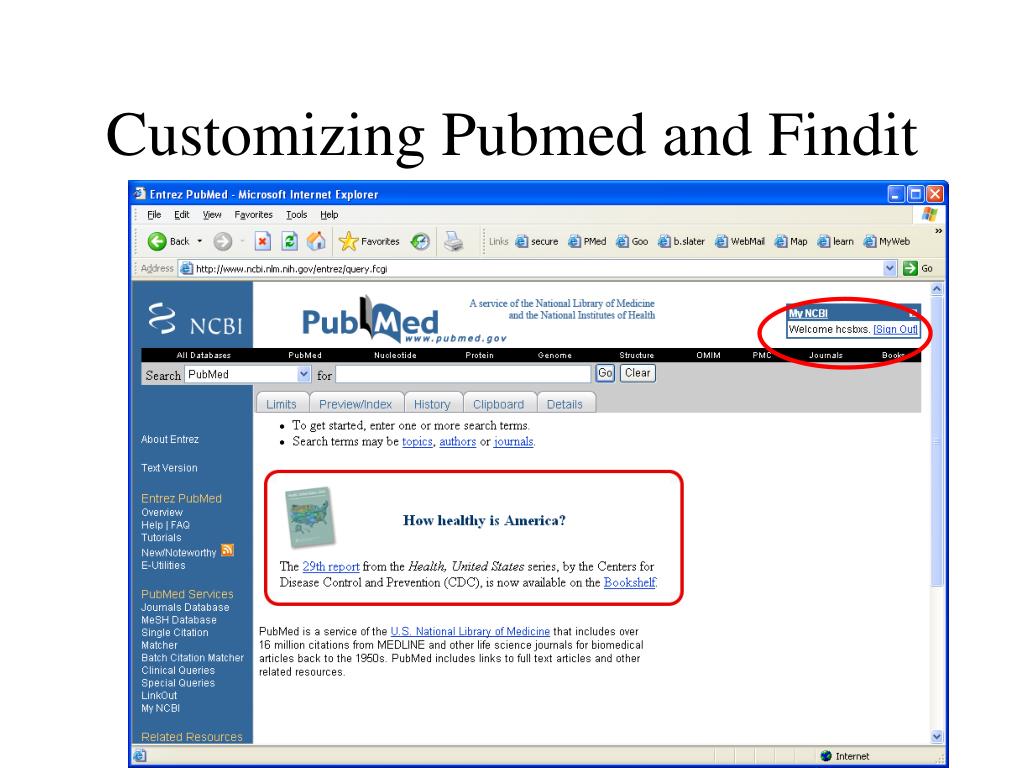
Task: Open the Help menu
Action: 329,214
